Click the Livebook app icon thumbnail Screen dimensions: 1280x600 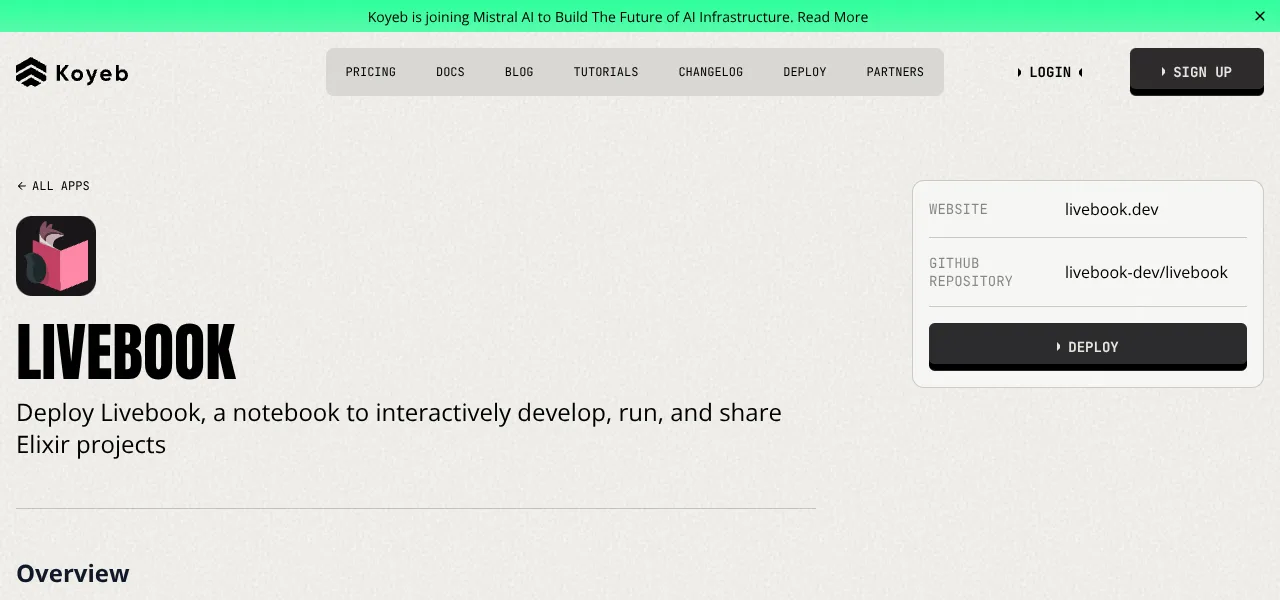56,256
